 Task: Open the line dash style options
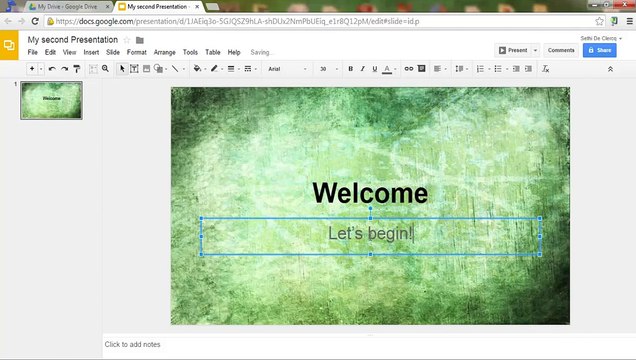248,69
